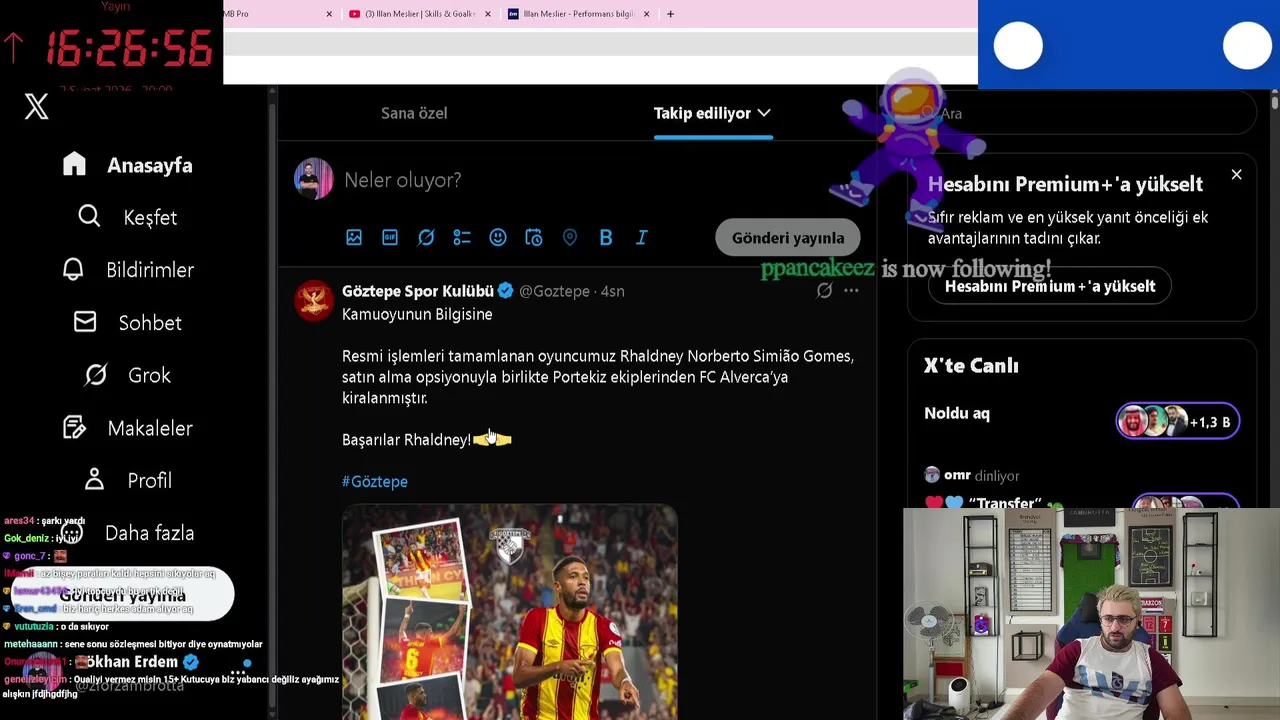Open Keşfet search icon in sidebar
The height and width of the screenshot is (720, 1280).
(x=89, y=216)
